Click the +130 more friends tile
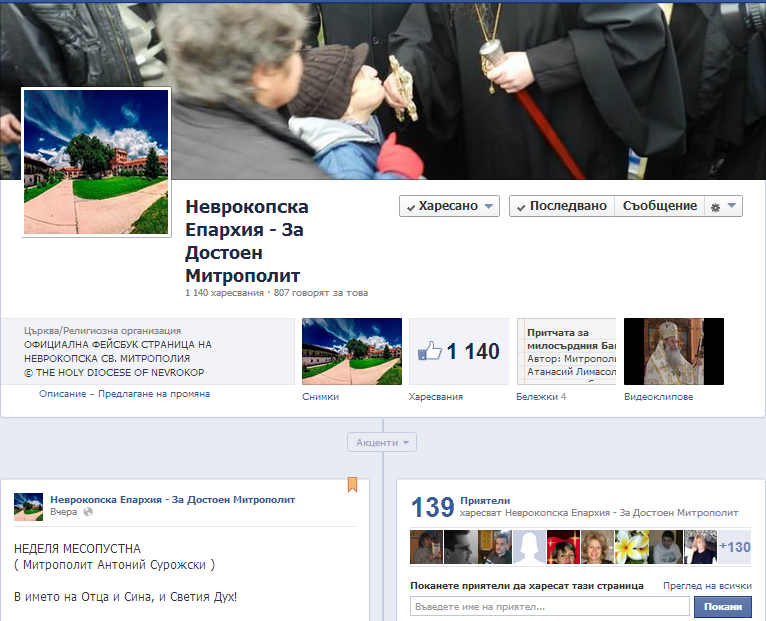 (734, 547)
